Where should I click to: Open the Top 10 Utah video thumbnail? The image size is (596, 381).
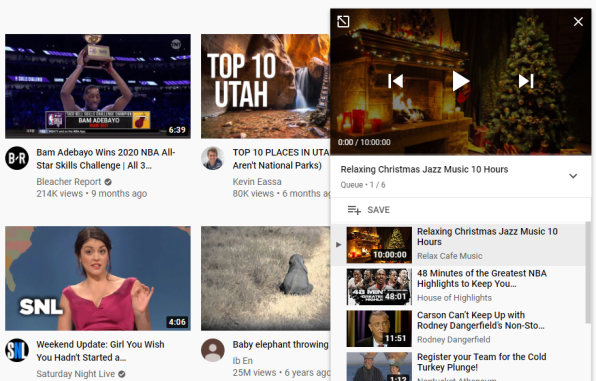click(265, 86)
